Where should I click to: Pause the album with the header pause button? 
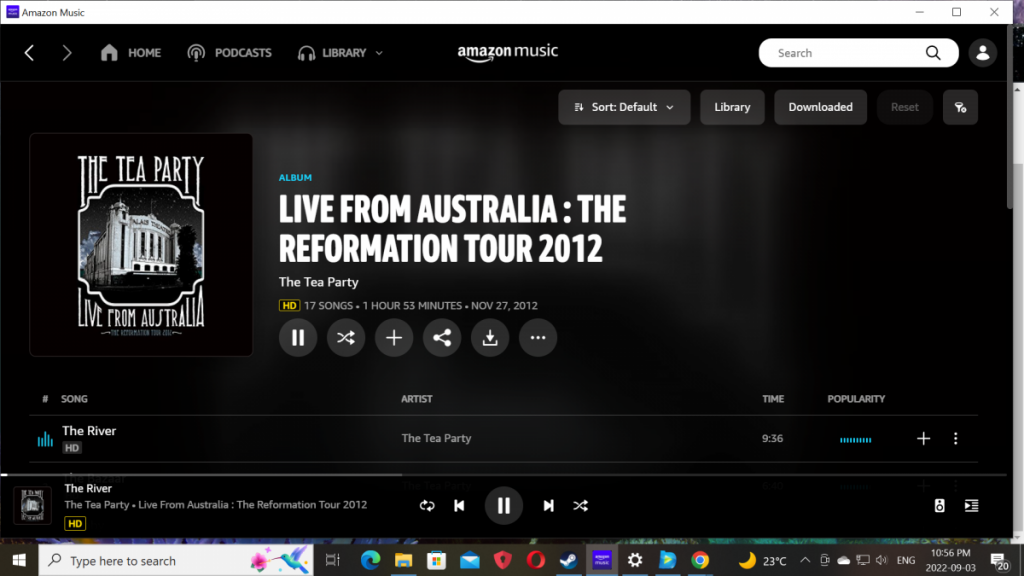tap(298, 338)
